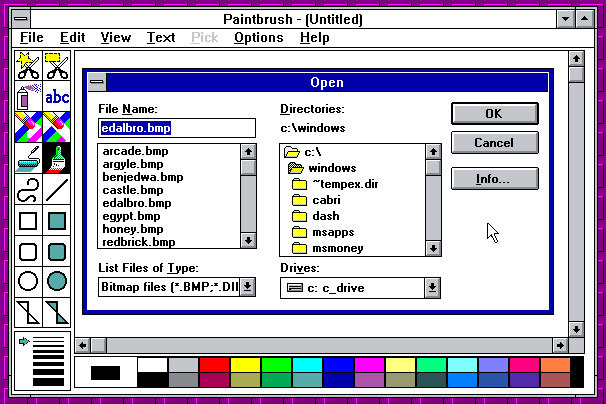Viewport: 606px width, 404px height.
Task: Select the orange color swatch
Action: (555, 365)
